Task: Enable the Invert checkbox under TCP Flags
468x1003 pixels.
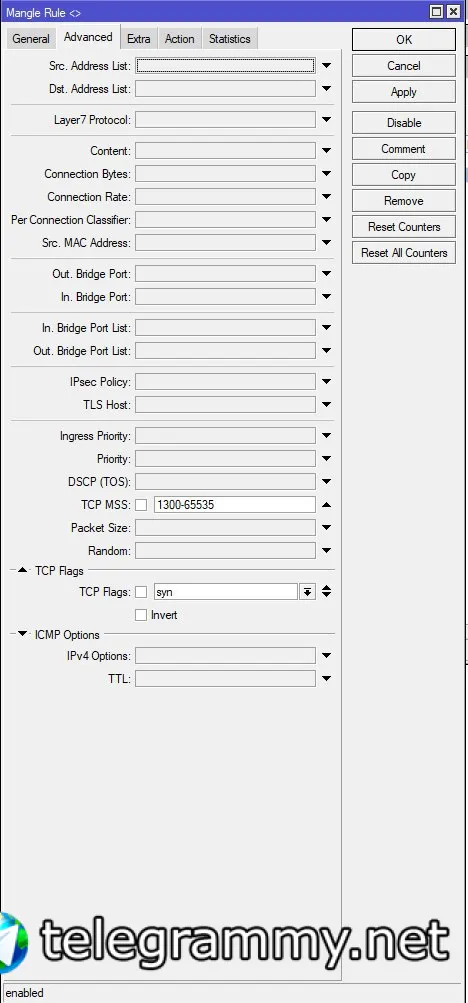Action: click(x=141, y=615)
